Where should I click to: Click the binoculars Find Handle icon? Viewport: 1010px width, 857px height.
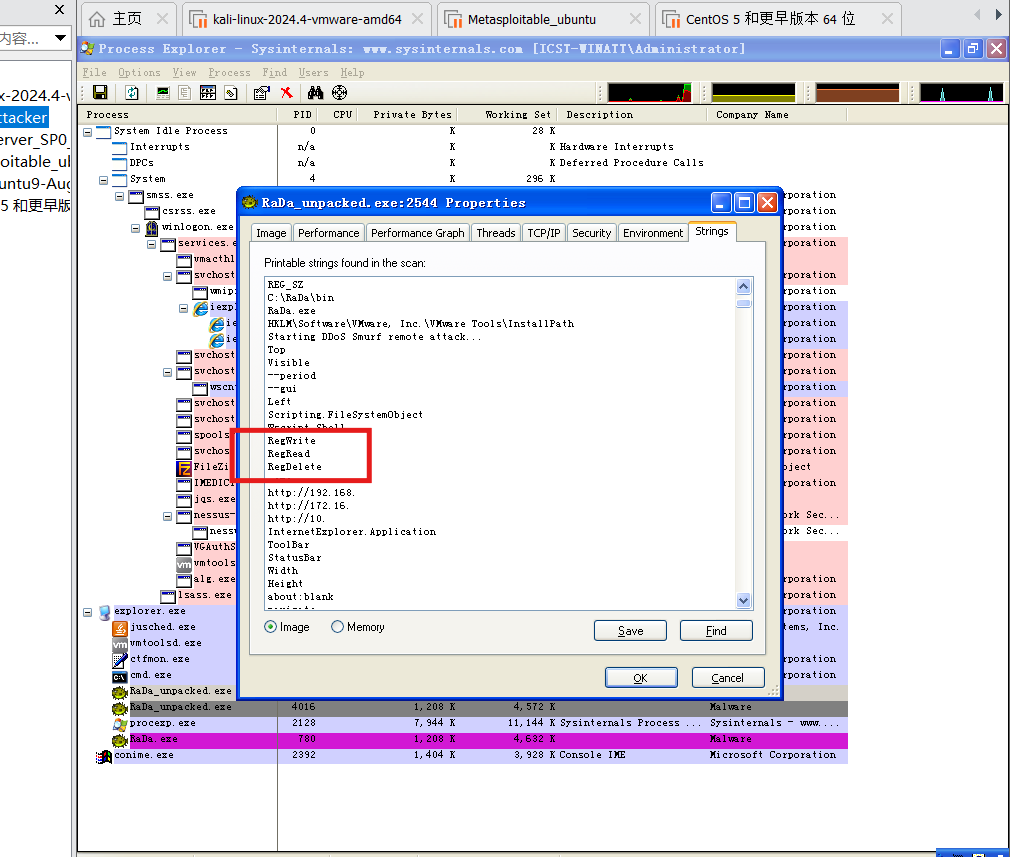[x=316, y=93]
